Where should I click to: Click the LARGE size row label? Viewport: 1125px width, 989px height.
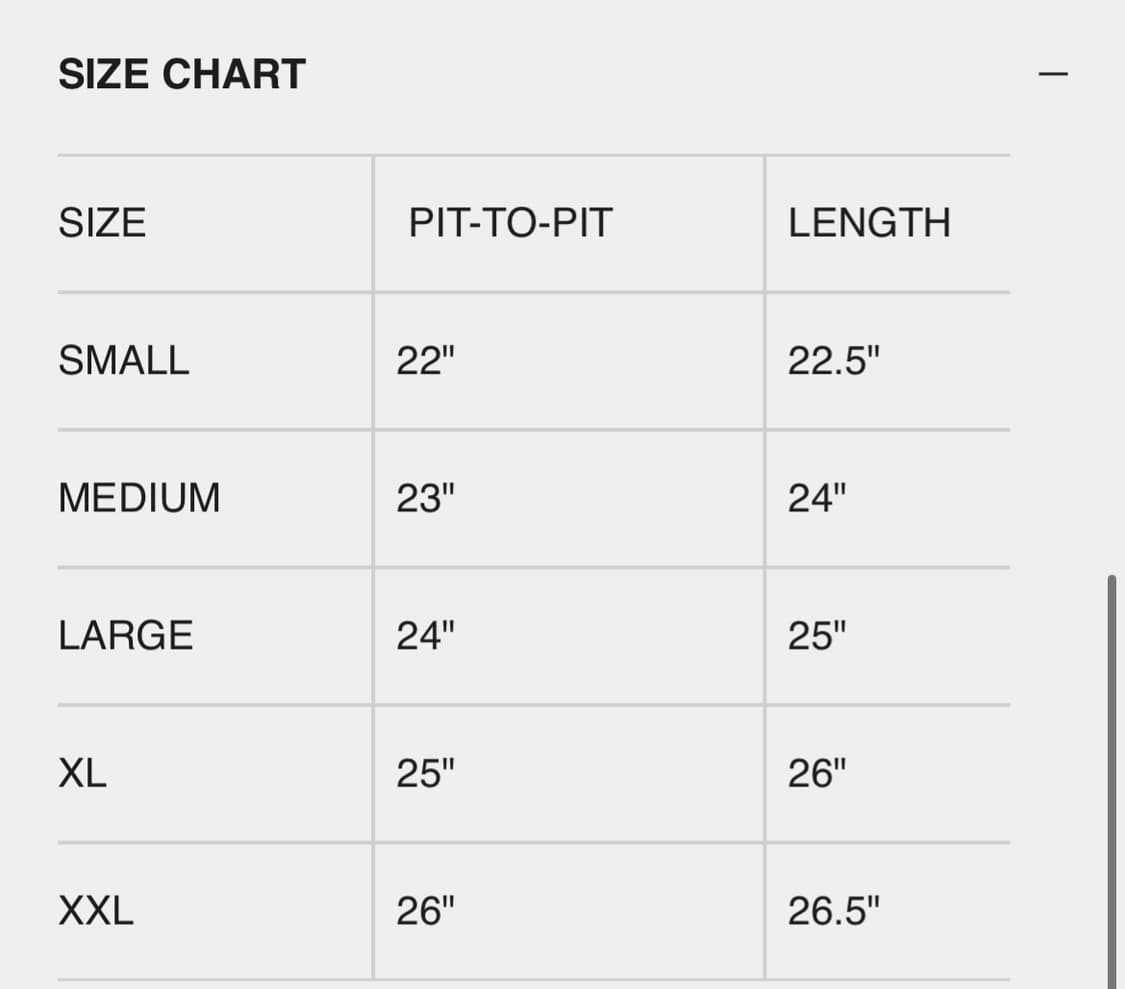(126, 636)
